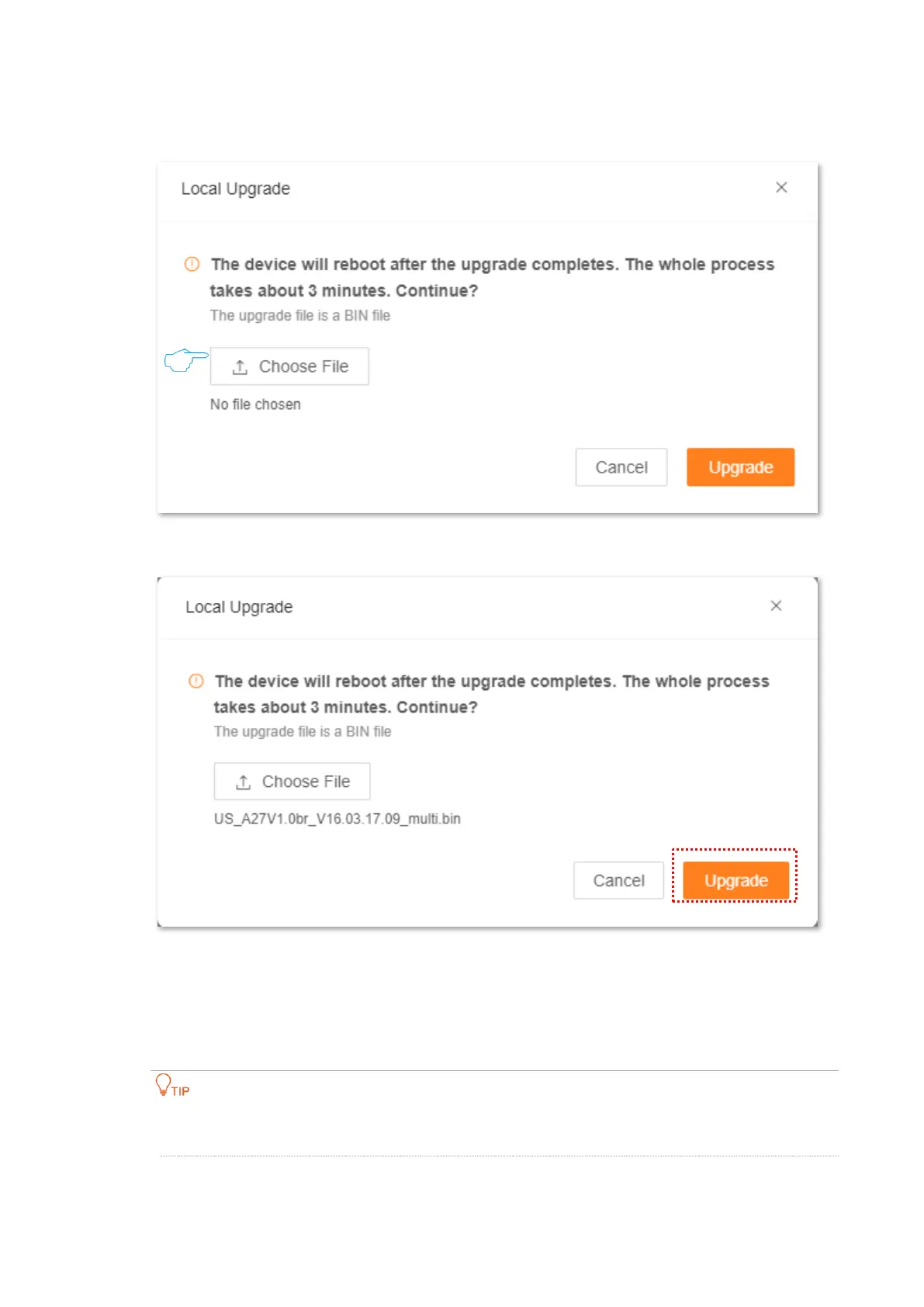Click the reboot warning message near the pointing hand
The height and width of the screenshot is (1307, 924).
[x=493, y=277]
